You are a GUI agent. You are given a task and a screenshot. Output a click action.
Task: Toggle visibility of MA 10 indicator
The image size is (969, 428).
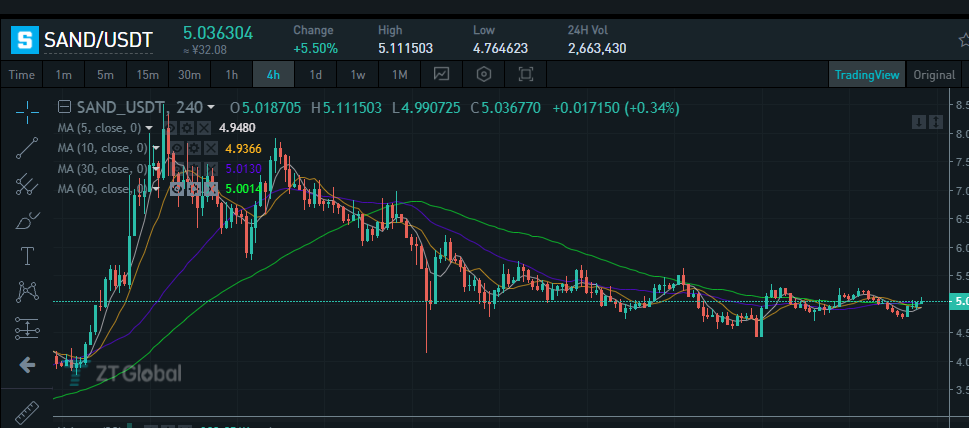click(x=177, y=148)
